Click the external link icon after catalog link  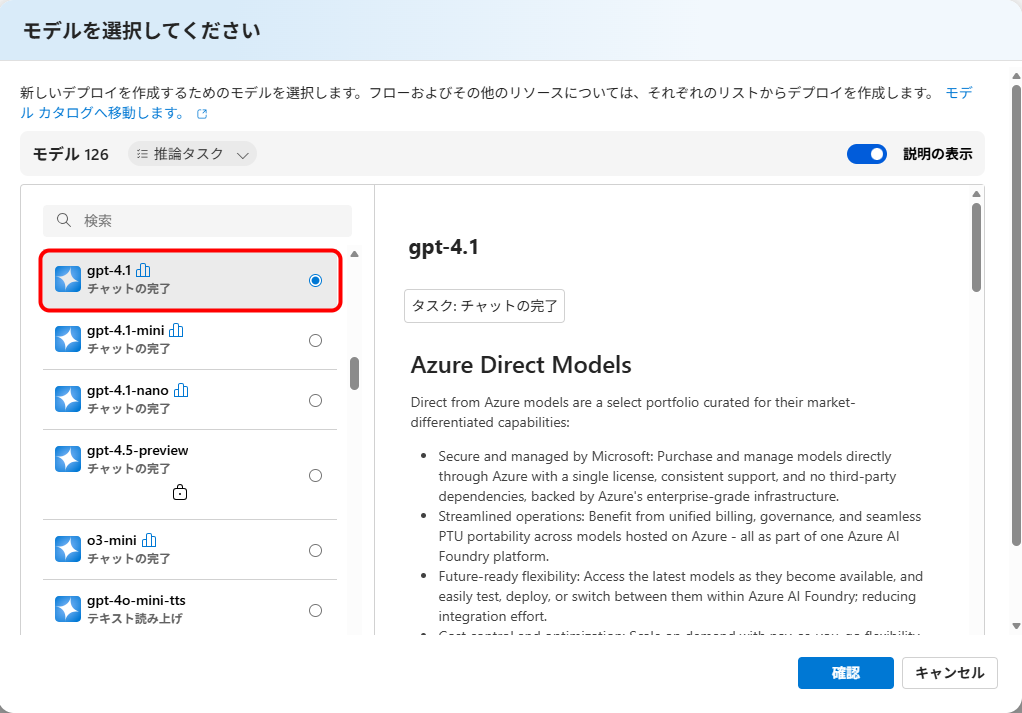202,114
